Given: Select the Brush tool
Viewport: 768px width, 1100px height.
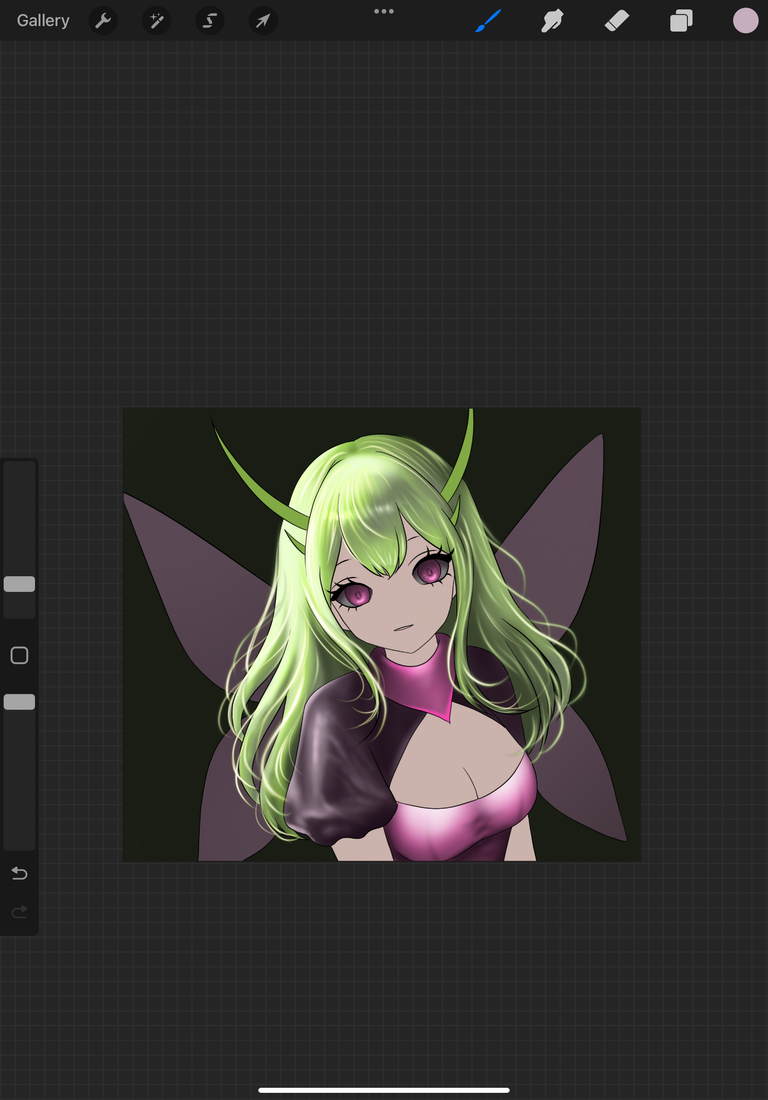Looking at the screenshot, I should (x=488, y=20).
